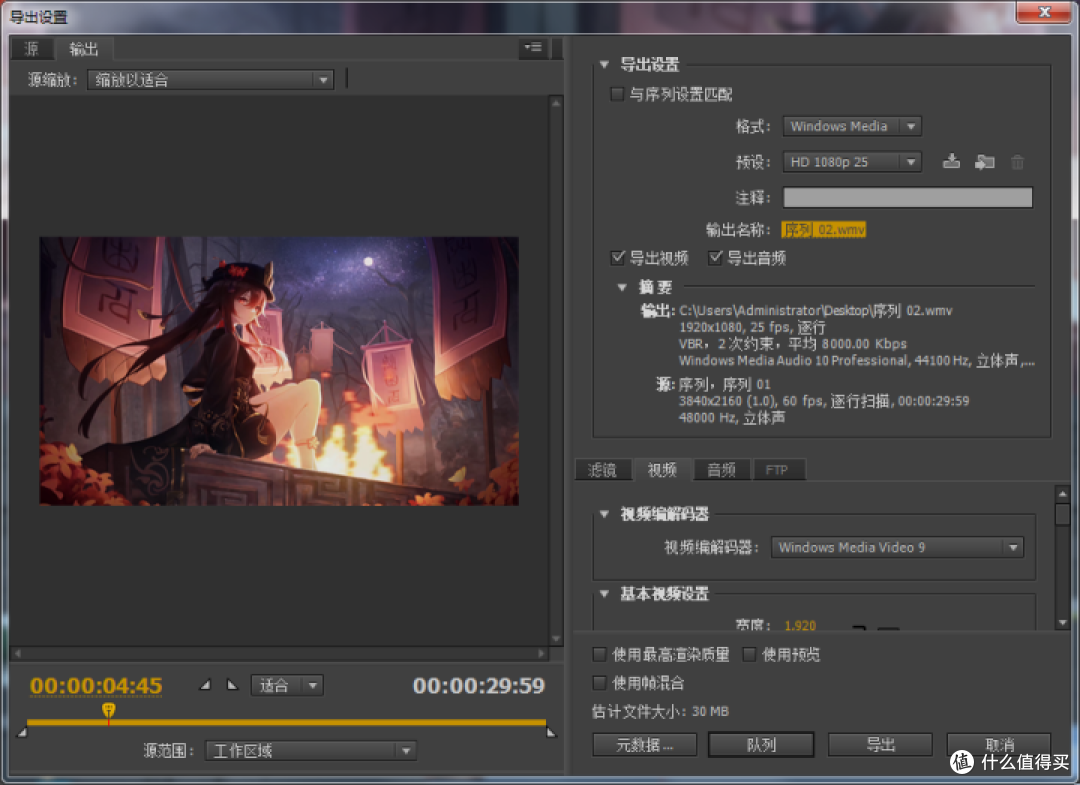Open the FTP tab
Screen dimensions: 1080x785
(777, 470)
